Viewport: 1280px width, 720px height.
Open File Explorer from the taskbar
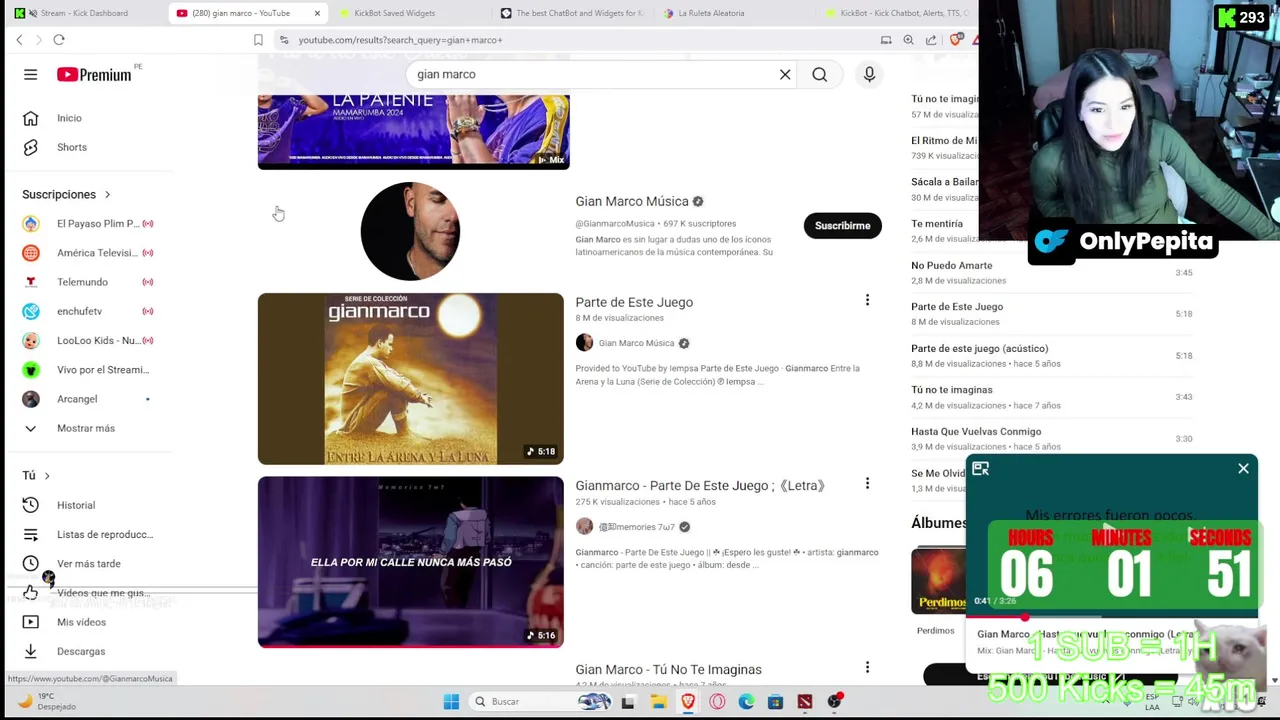pyautogui.click(x=658, y=701)
